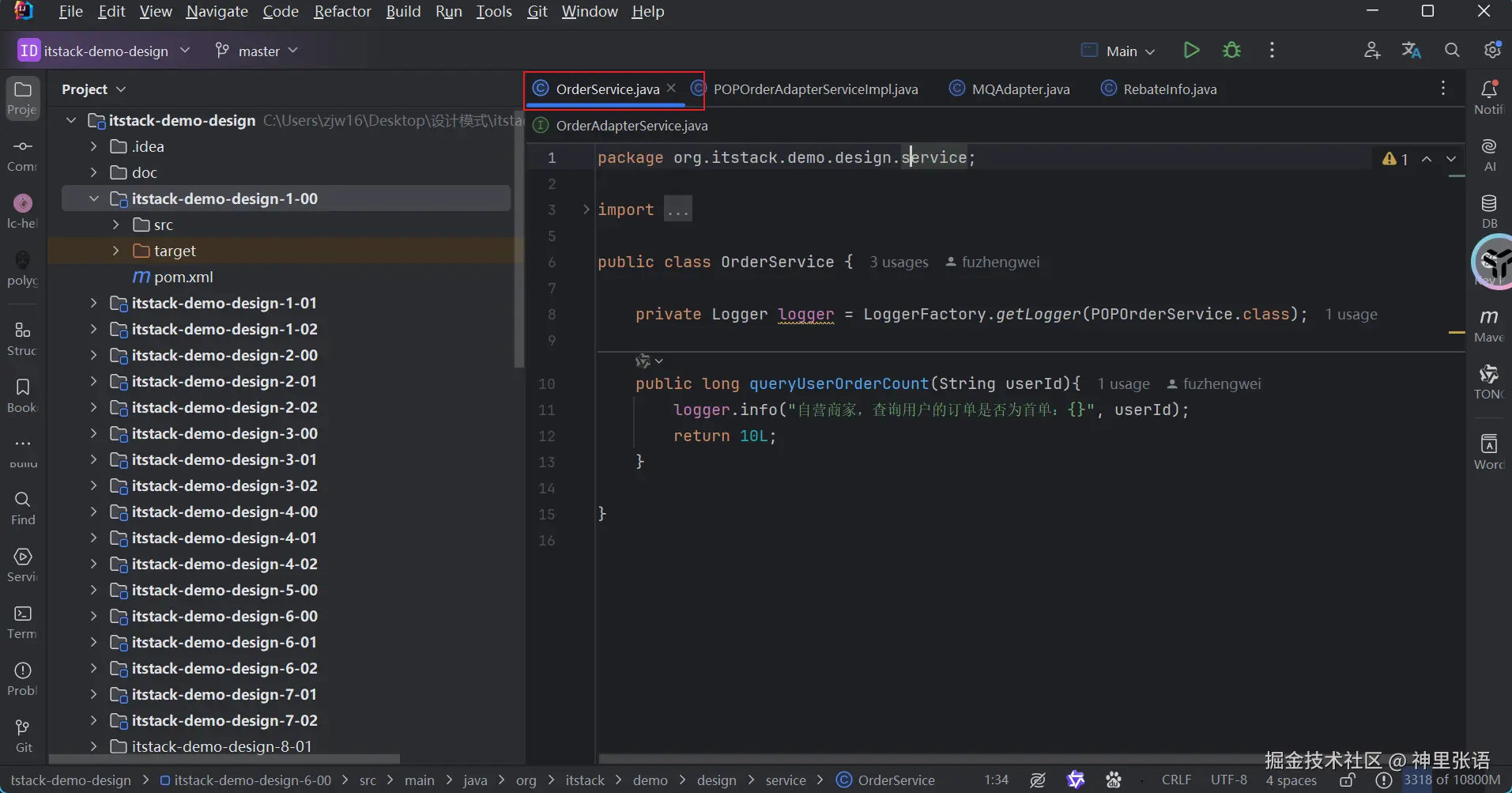This screenshot has height=793, width=1512.
Task: Open the Structure tool window
Action: tap(23, 338)
